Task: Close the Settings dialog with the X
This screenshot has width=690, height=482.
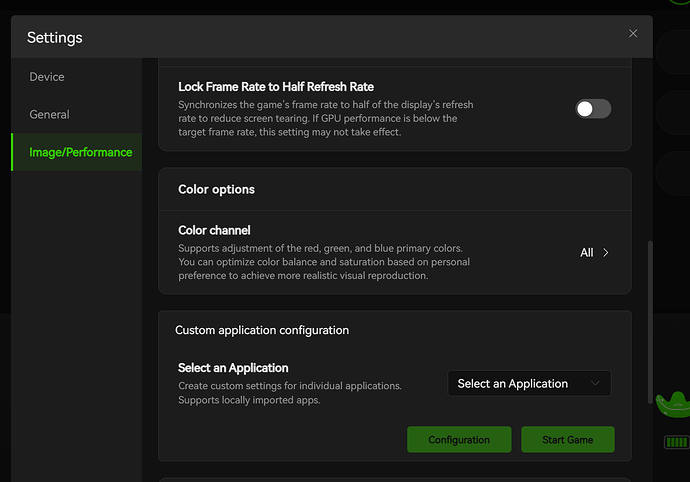Action: pos(633,33)
